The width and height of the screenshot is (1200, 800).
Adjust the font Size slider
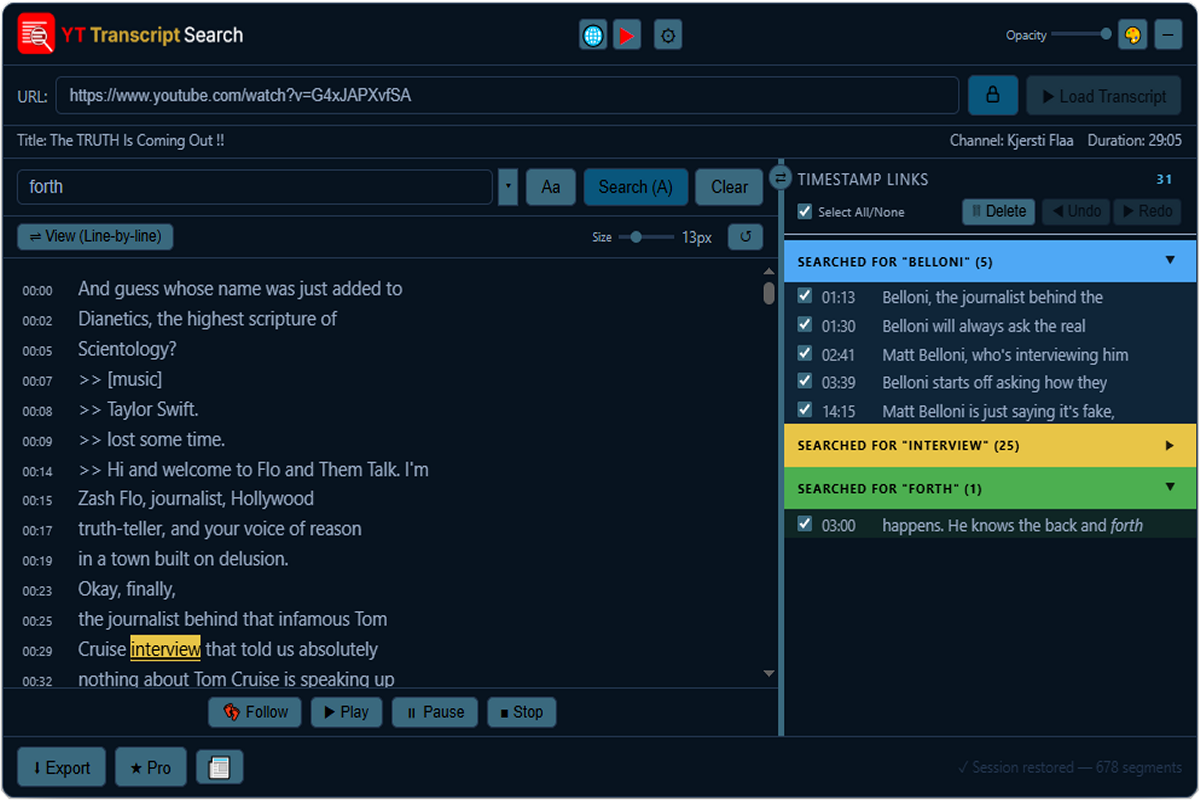click(646, 237)
